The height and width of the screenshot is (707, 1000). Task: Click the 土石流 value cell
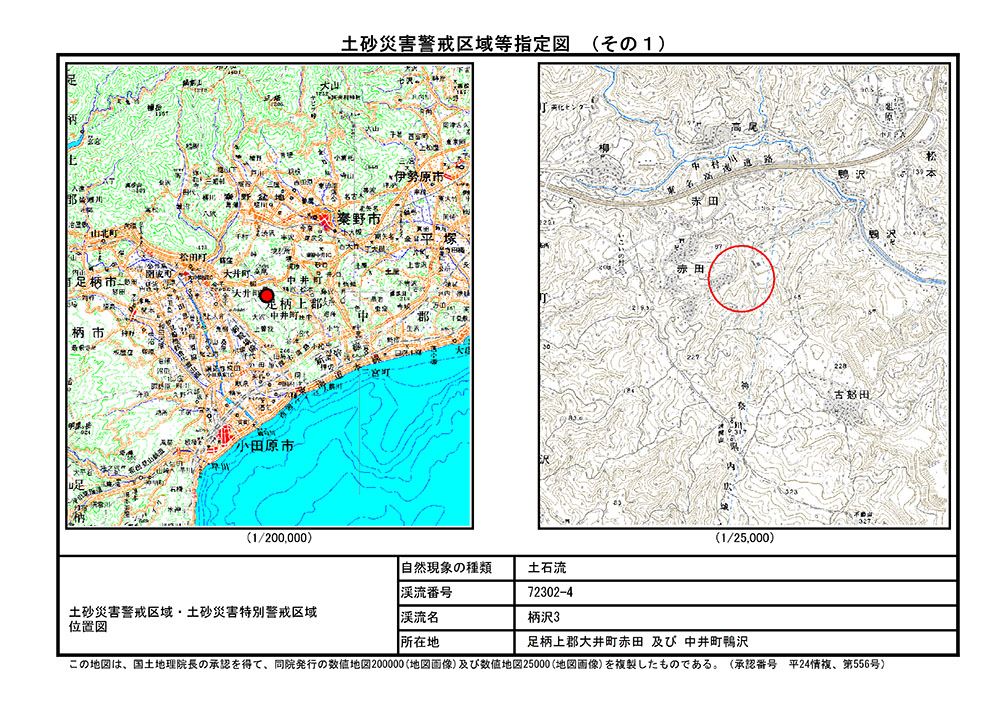(x=545, y=568)
